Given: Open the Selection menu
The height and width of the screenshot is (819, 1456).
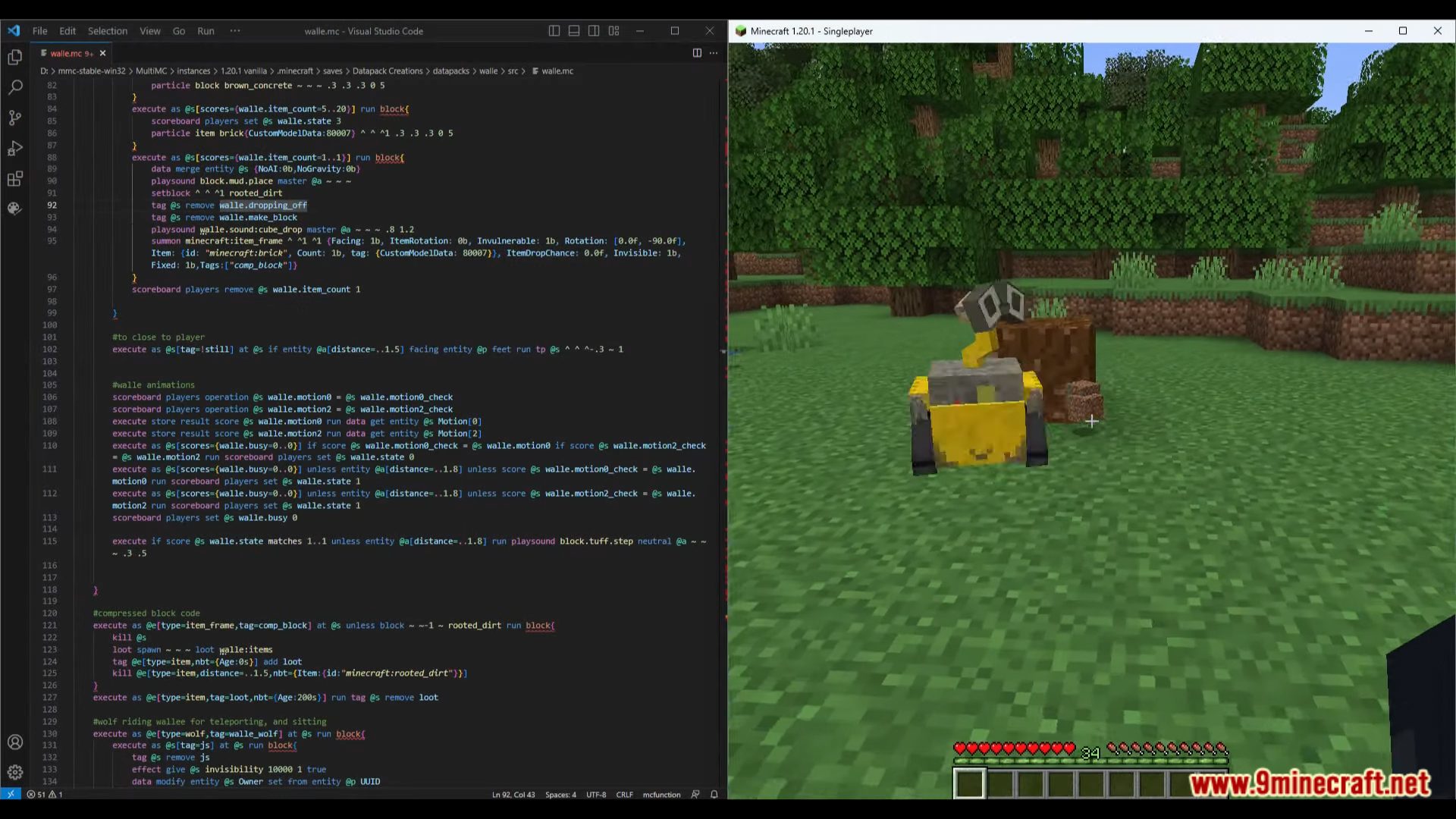Looking at the screenshot, I should pos(108,31).
